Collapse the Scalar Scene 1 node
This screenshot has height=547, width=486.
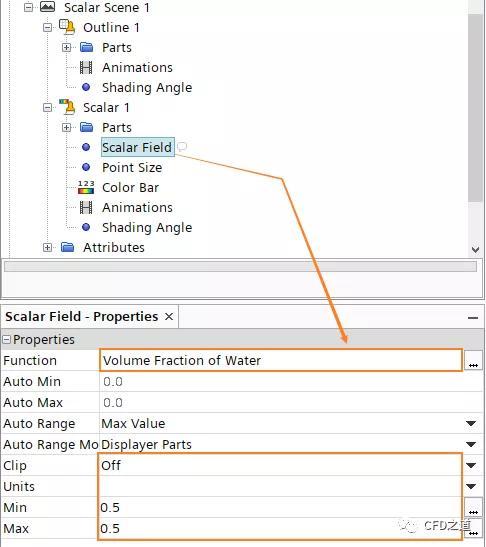pos(29,7)
